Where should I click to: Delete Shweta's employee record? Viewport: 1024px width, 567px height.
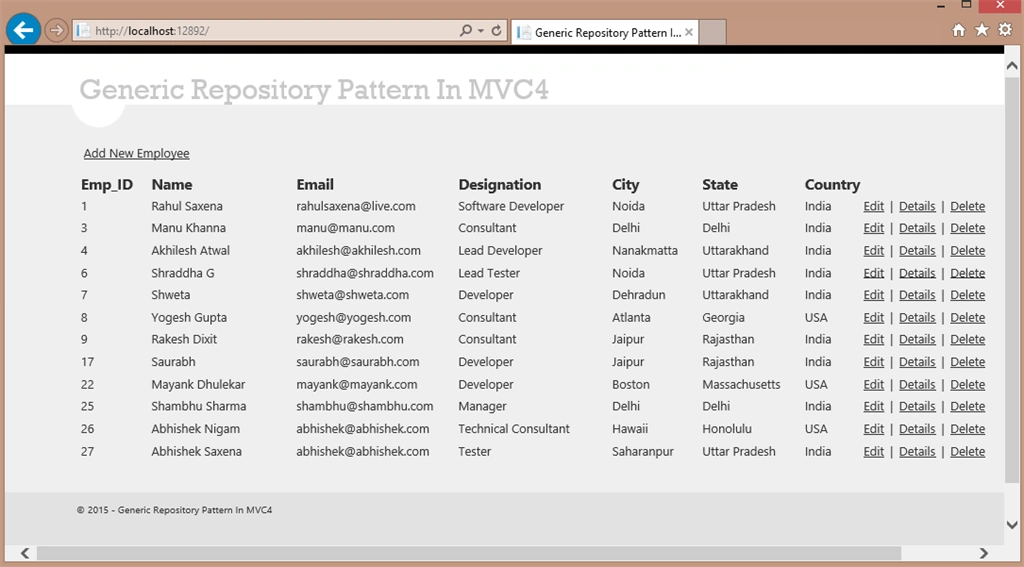[x=967, y=295]
